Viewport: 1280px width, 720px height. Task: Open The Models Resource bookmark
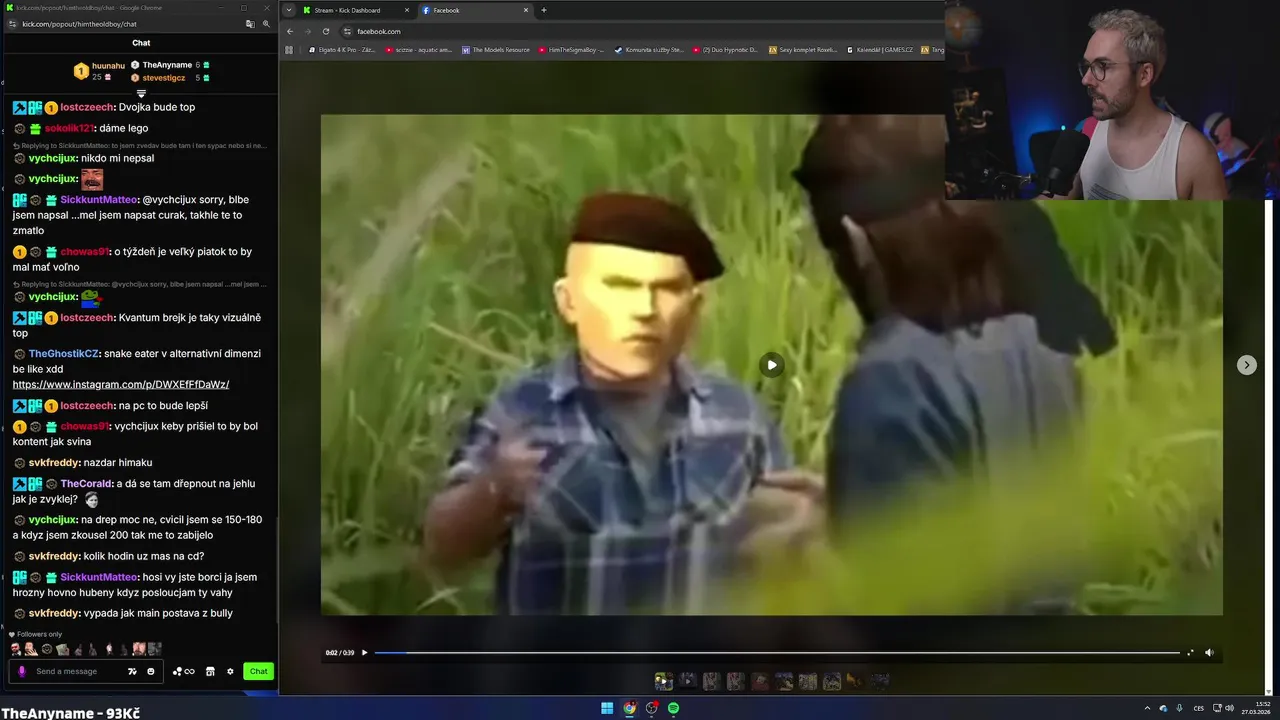point(496,49)
